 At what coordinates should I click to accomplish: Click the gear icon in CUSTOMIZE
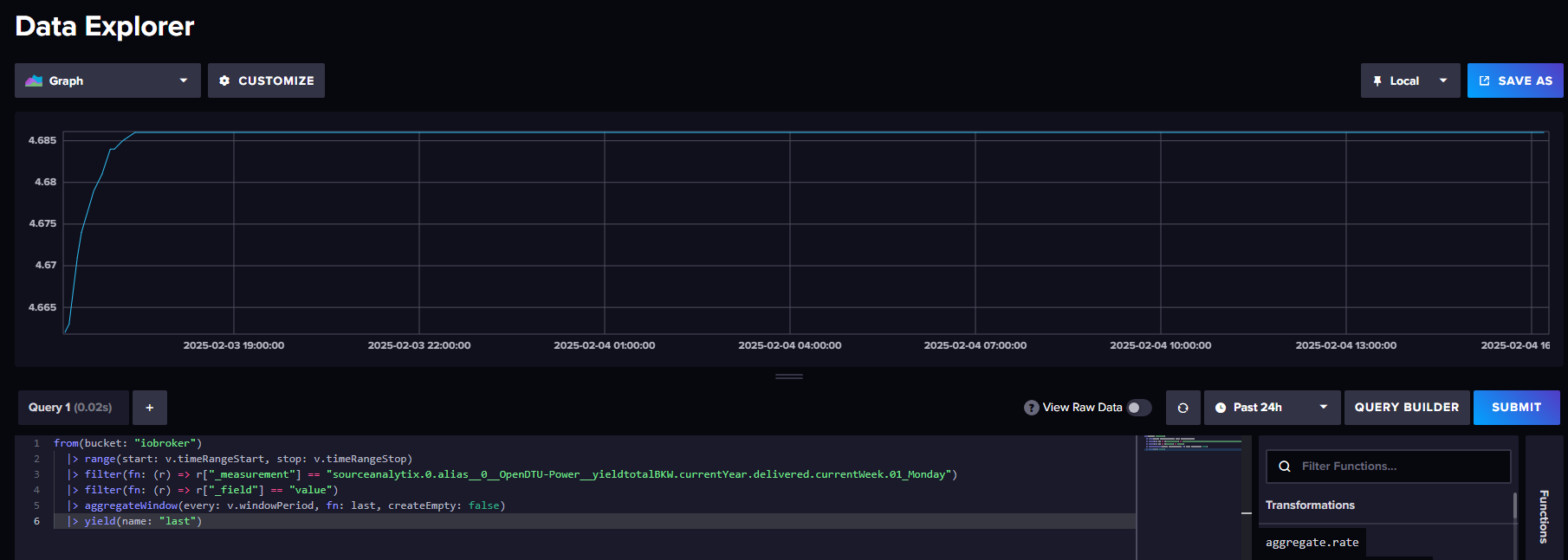(x=224, y=80)
